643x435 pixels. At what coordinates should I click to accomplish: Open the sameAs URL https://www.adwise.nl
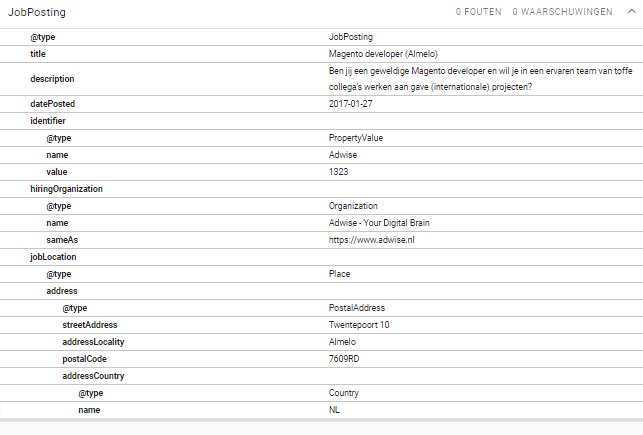[x=371, y=240]
